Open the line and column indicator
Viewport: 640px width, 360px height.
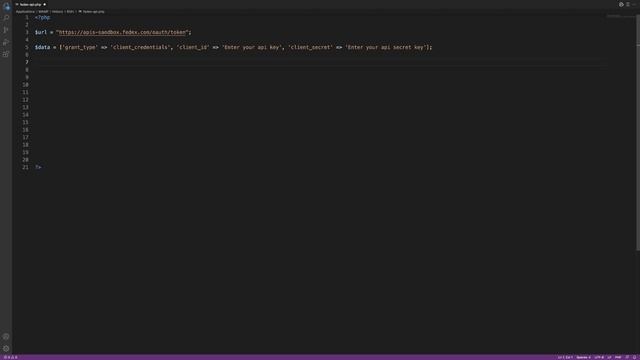tap(566, 357)
